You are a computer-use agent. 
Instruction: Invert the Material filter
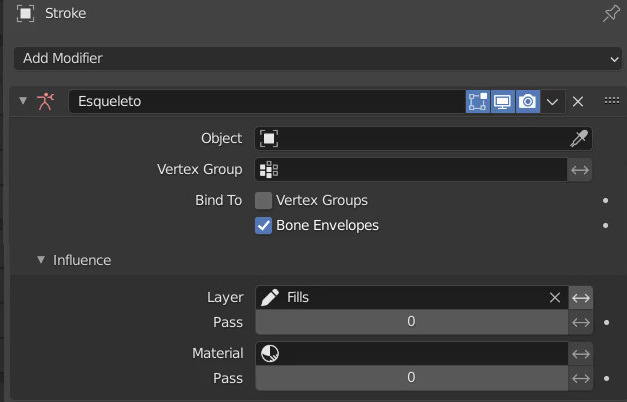(x=581, y=354)
